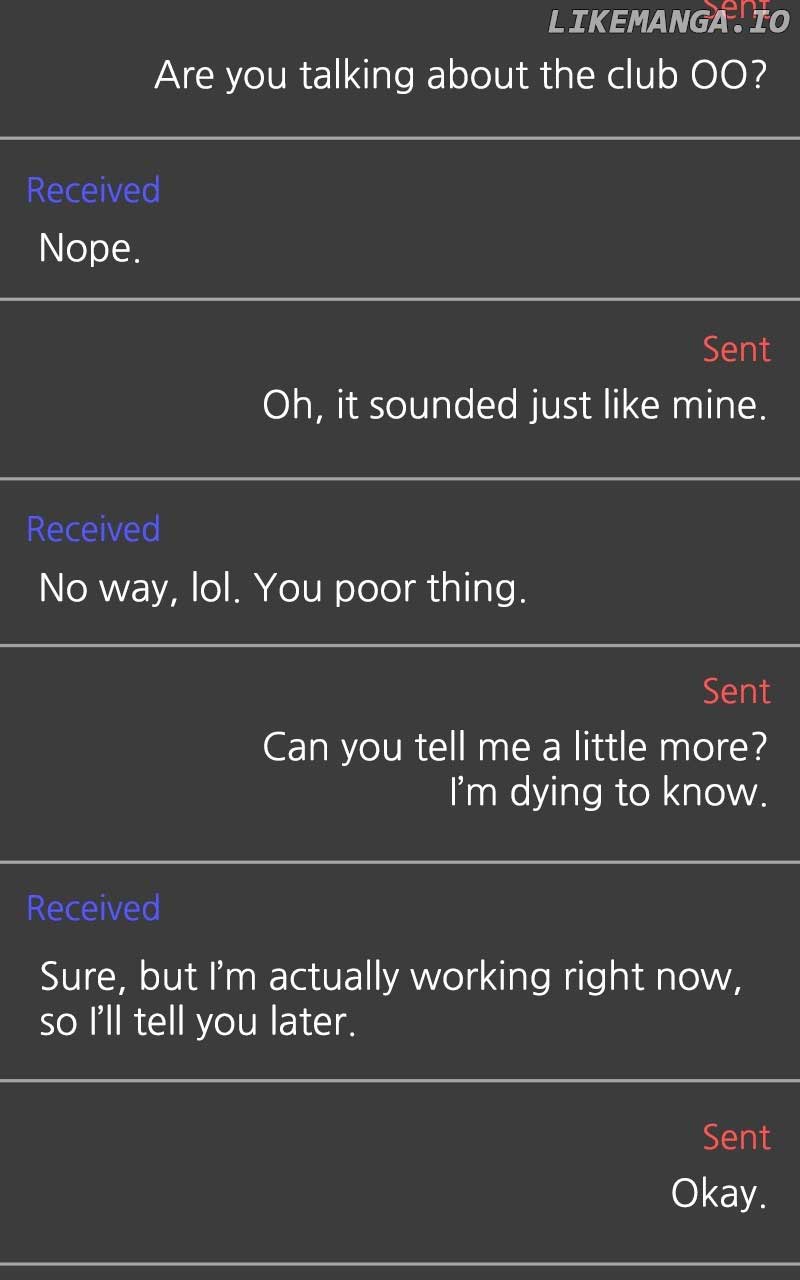This screenshot has width=800, height=1280.
Task: Click the Received label above "No way, lol."
Action: [93, 529]
